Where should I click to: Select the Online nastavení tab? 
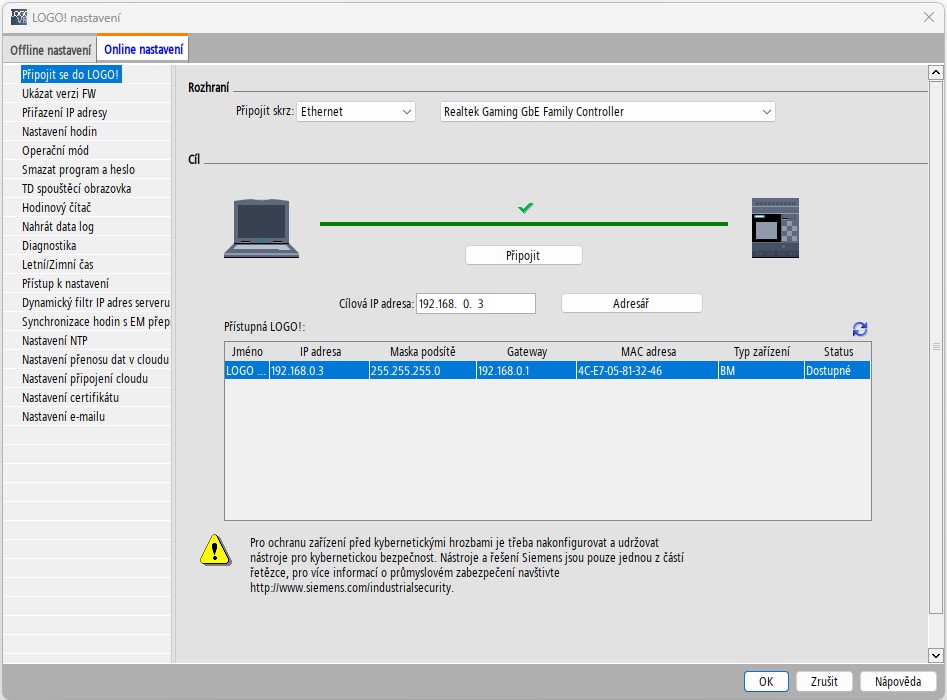click(x=143, y=49)
